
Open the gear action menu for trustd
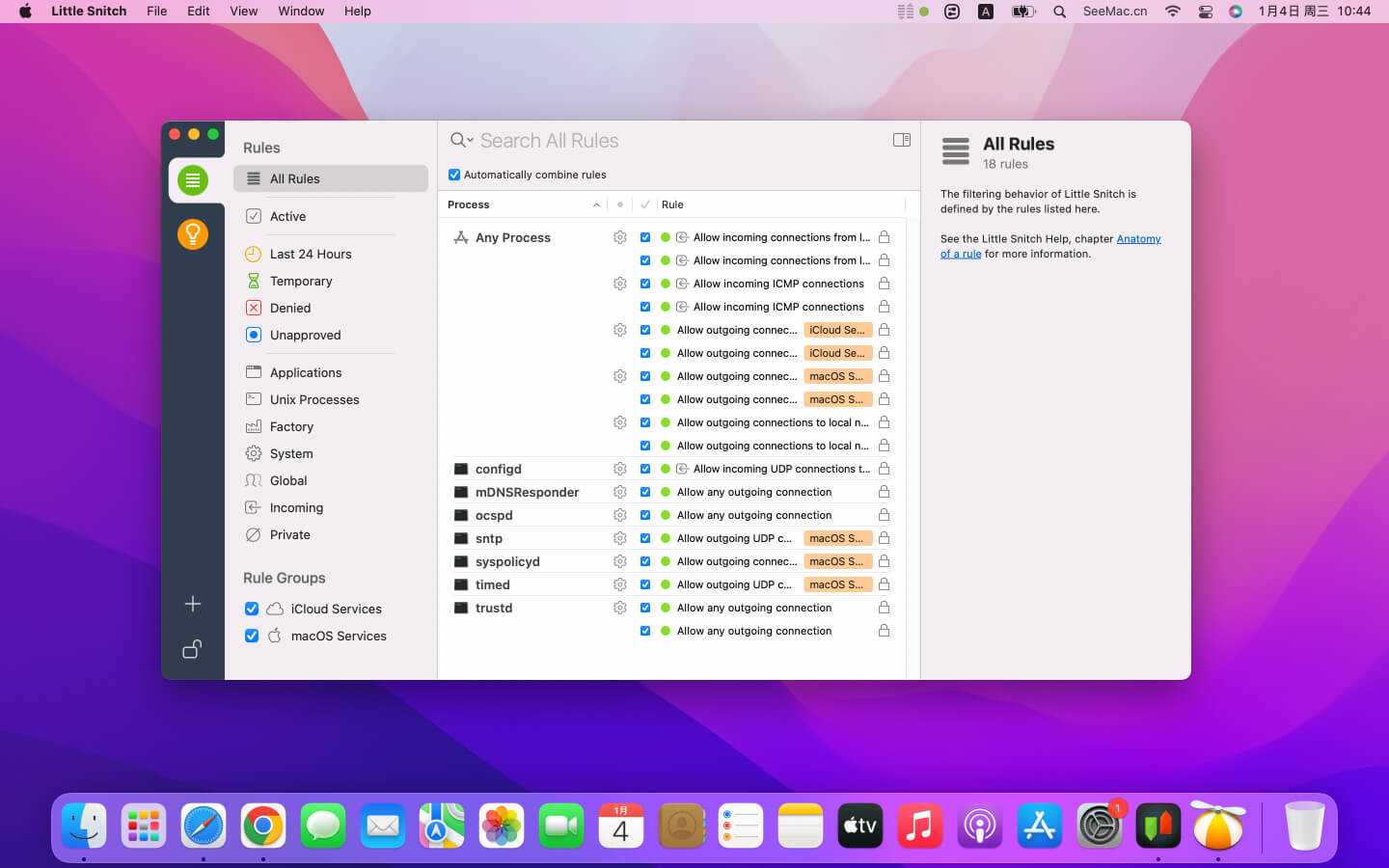point(620,608)
